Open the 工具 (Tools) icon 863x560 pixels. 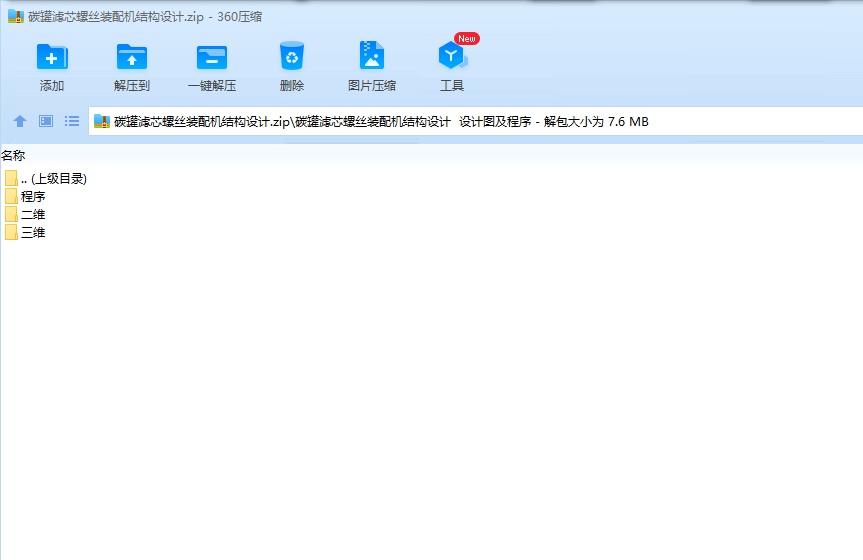452,56
